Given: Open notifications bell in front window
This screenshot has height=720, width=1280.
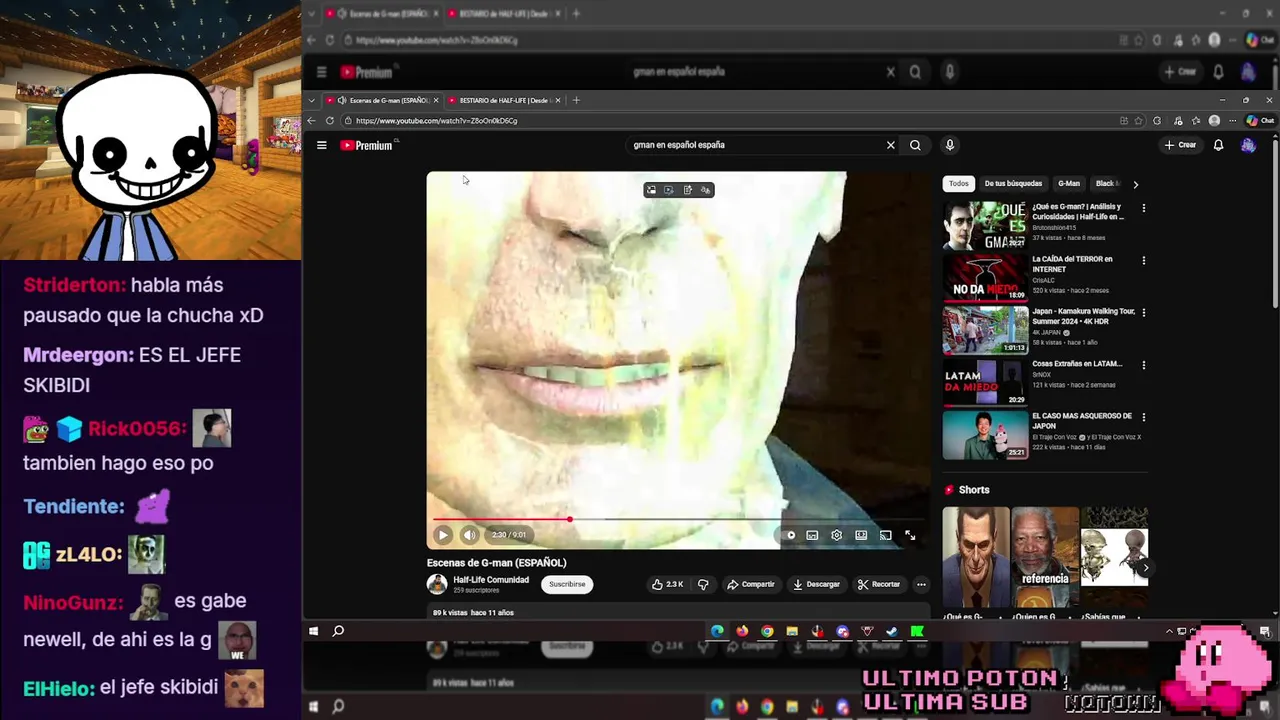Looking at the screenshot, I should (x=1218, y=145).
